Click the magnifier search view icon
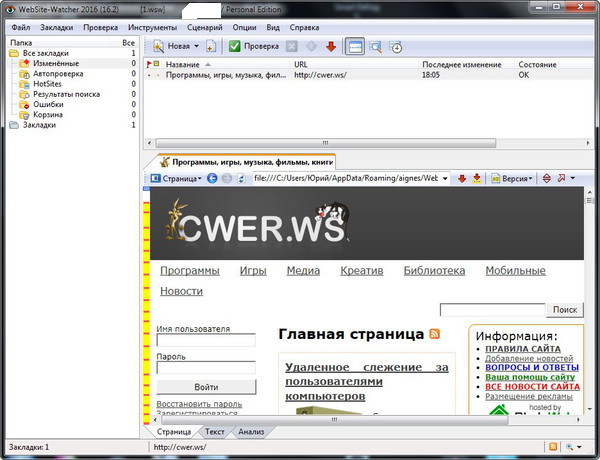Viewport: 600px width, 460px height. click(x=376, y=46)
